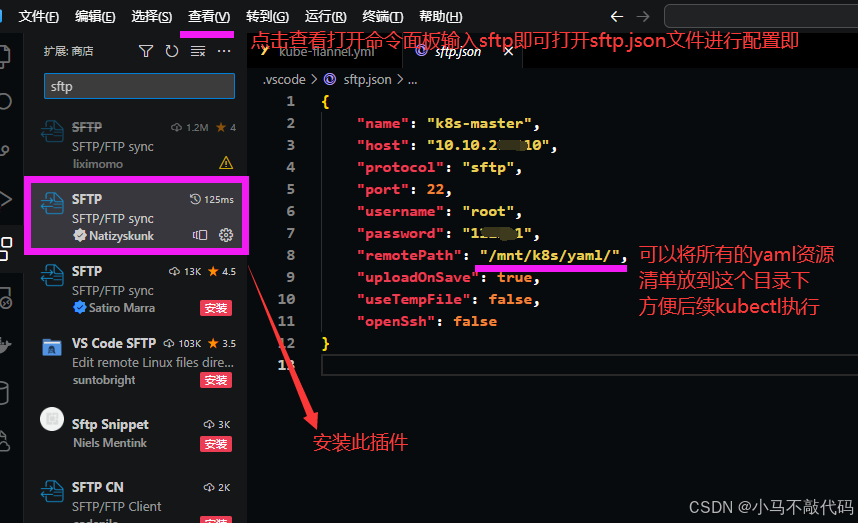Click the breadcrumb ellipsis item
The height and width of the screenshot is (523, 858).
coord(413,80)
